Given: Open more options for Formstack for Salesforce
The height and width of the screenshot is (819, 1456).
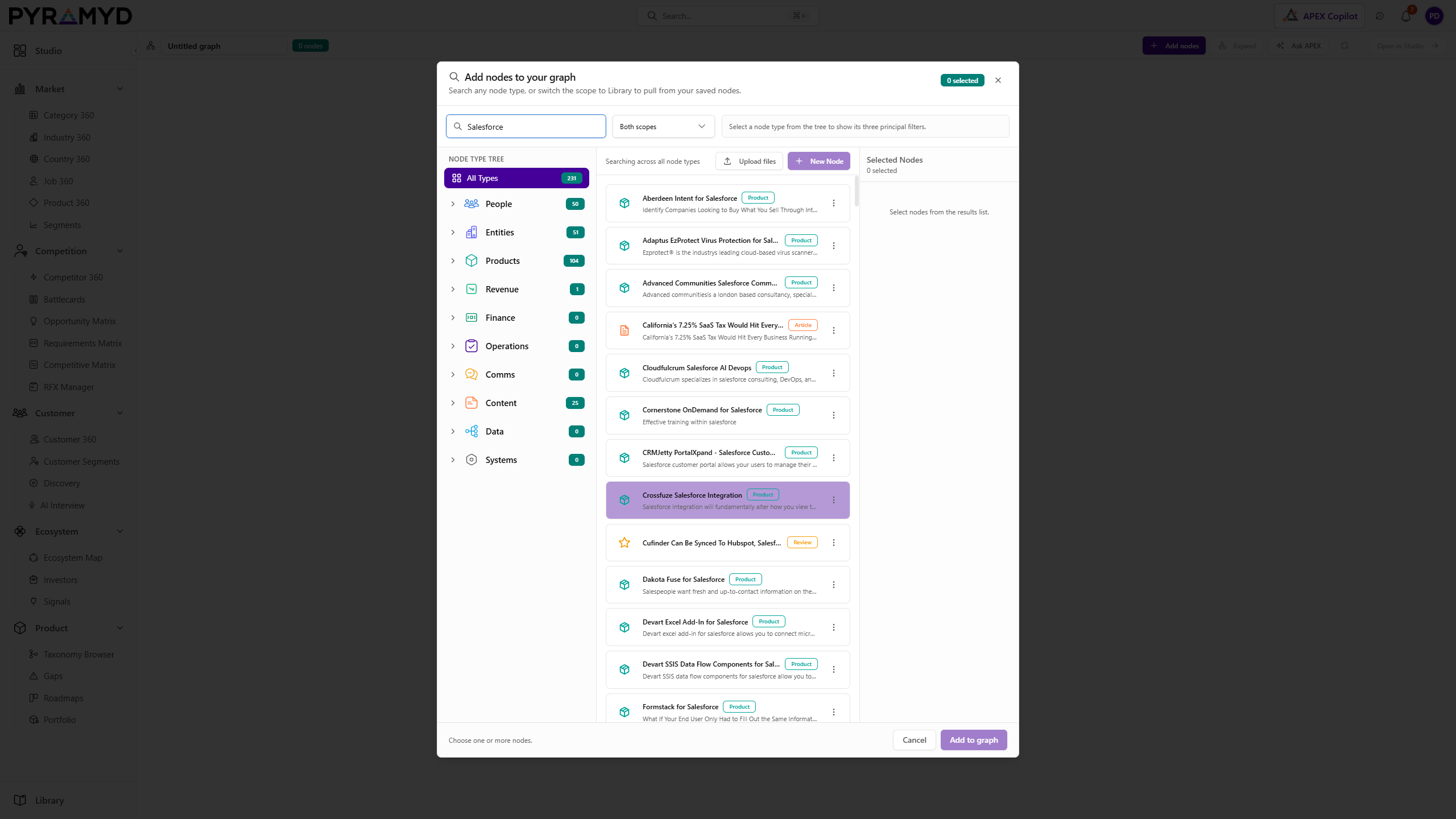Looking at the screenshot, I should 834,712.
